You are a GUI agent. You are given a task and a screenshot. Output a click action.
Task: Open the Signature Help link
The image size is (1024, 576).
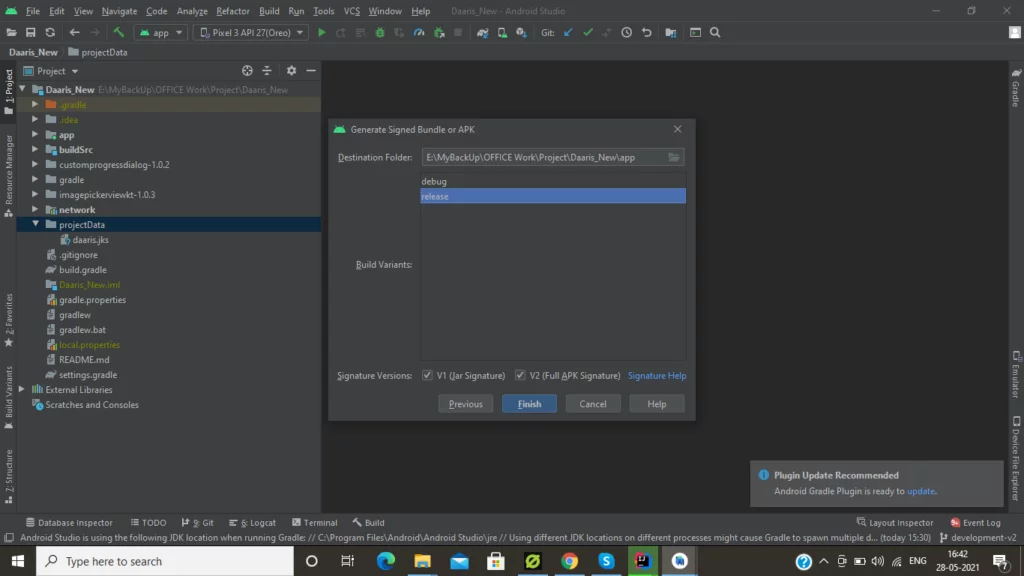pos(657,375)
